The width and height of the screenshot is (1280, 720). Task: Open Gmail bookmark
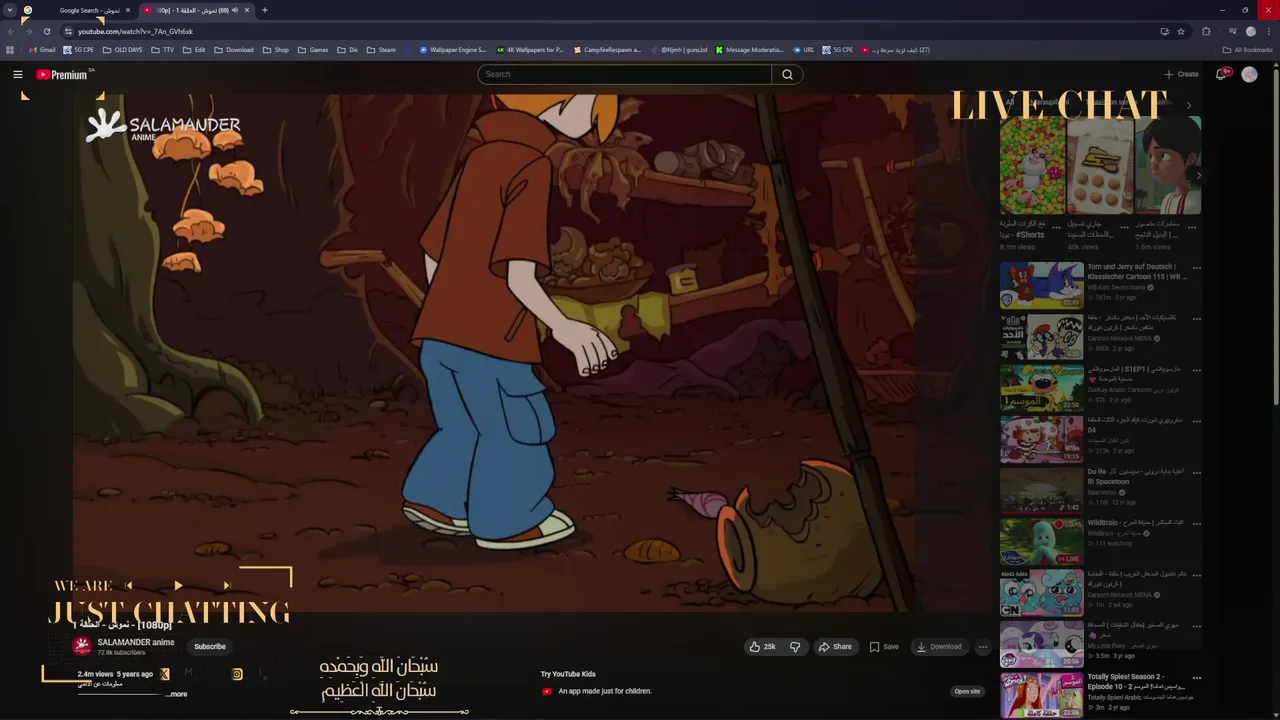pyautogui.click(x=42, y=50)
